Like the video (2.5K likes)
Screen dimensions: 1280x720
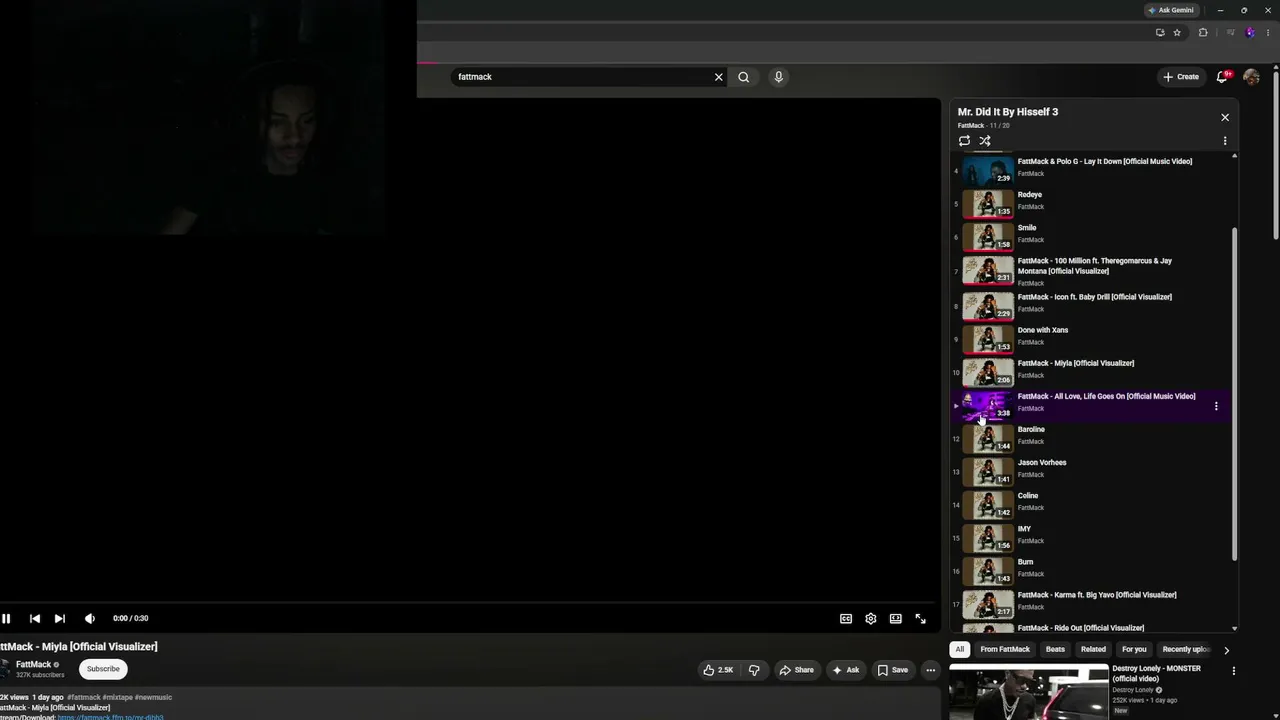pyautogui.click(x=719, y=670)
